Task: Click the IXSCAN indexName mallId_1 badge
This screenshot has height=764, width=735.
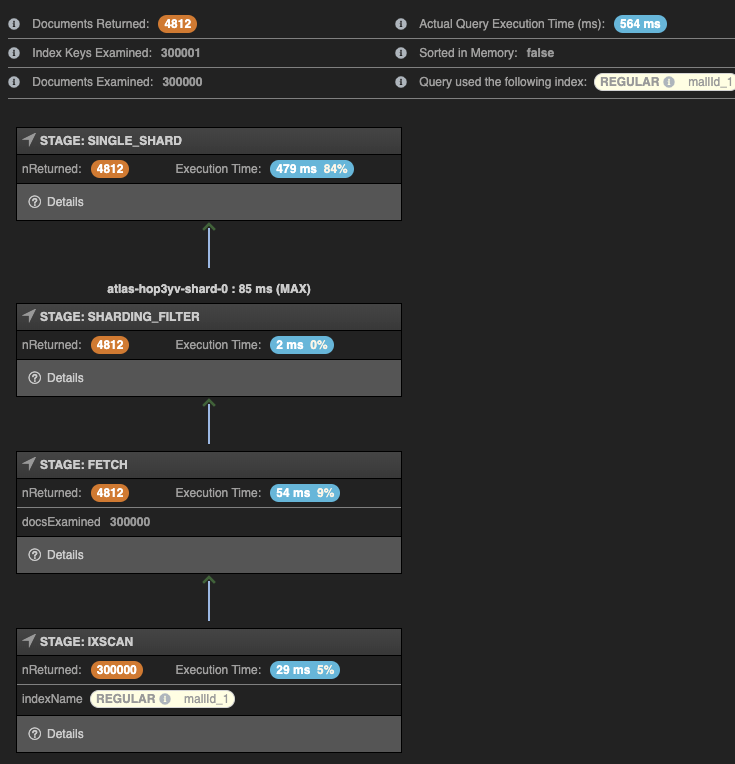Action: [162, 699]
